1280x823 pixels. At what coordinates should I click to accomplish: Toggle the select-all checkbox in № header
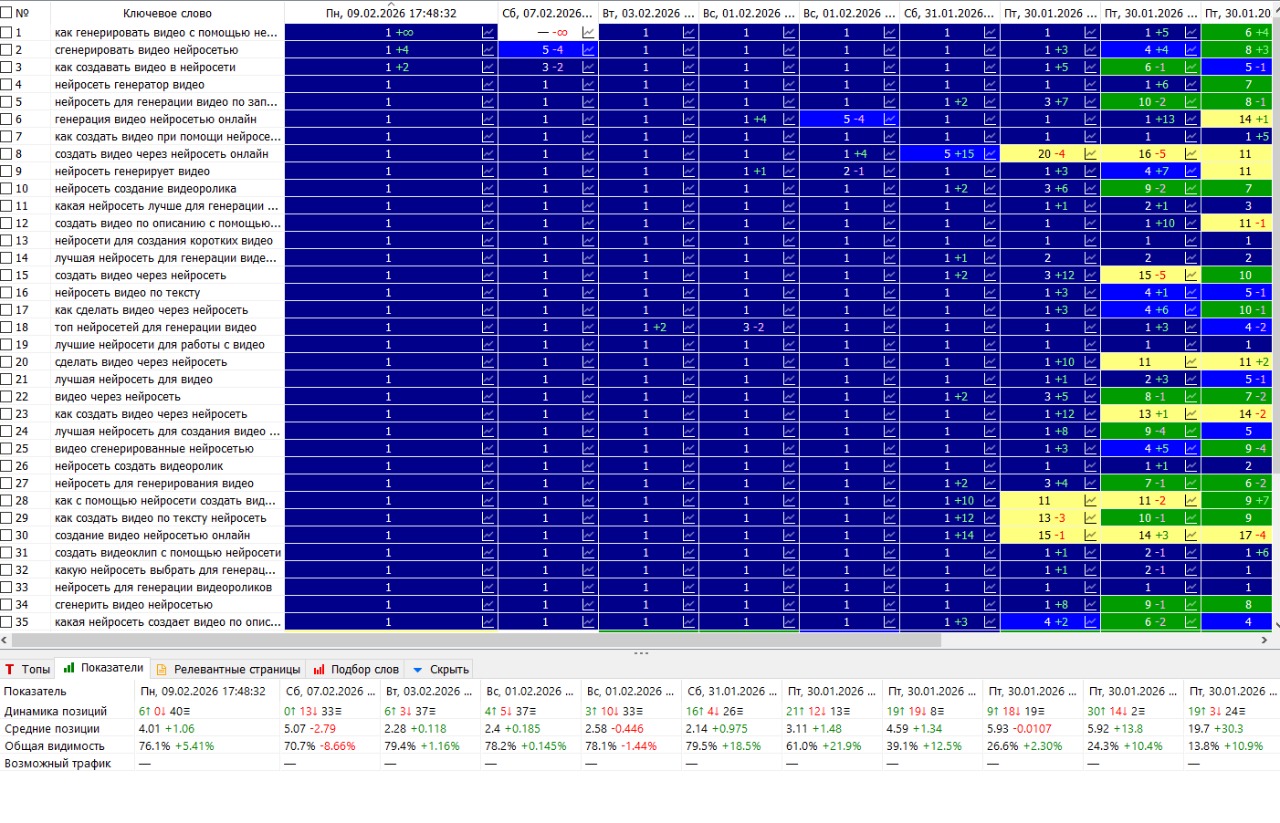pos(7,13)
